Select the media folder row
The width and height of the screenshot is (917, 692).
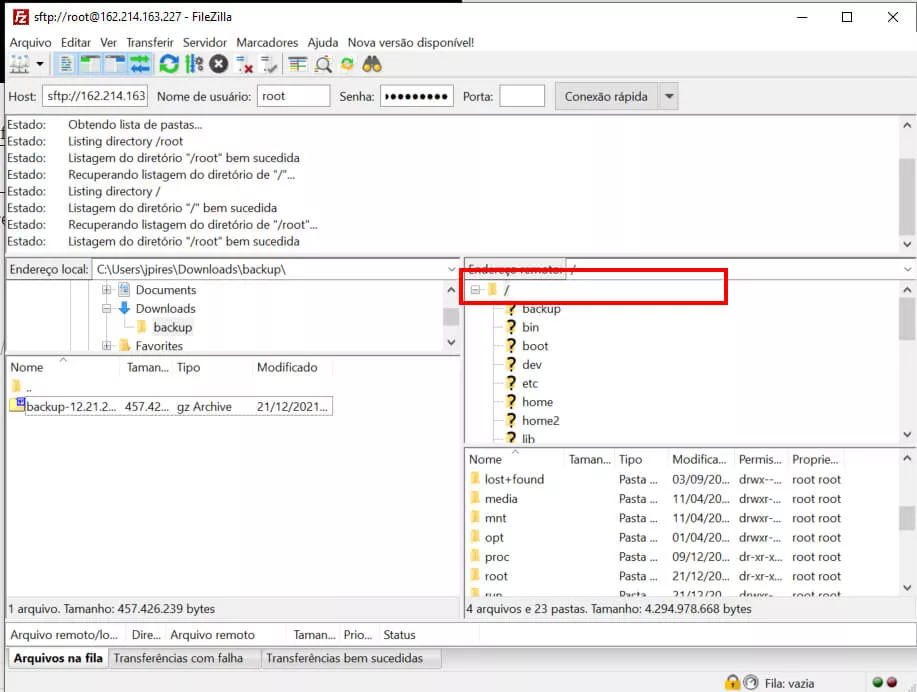655,498
